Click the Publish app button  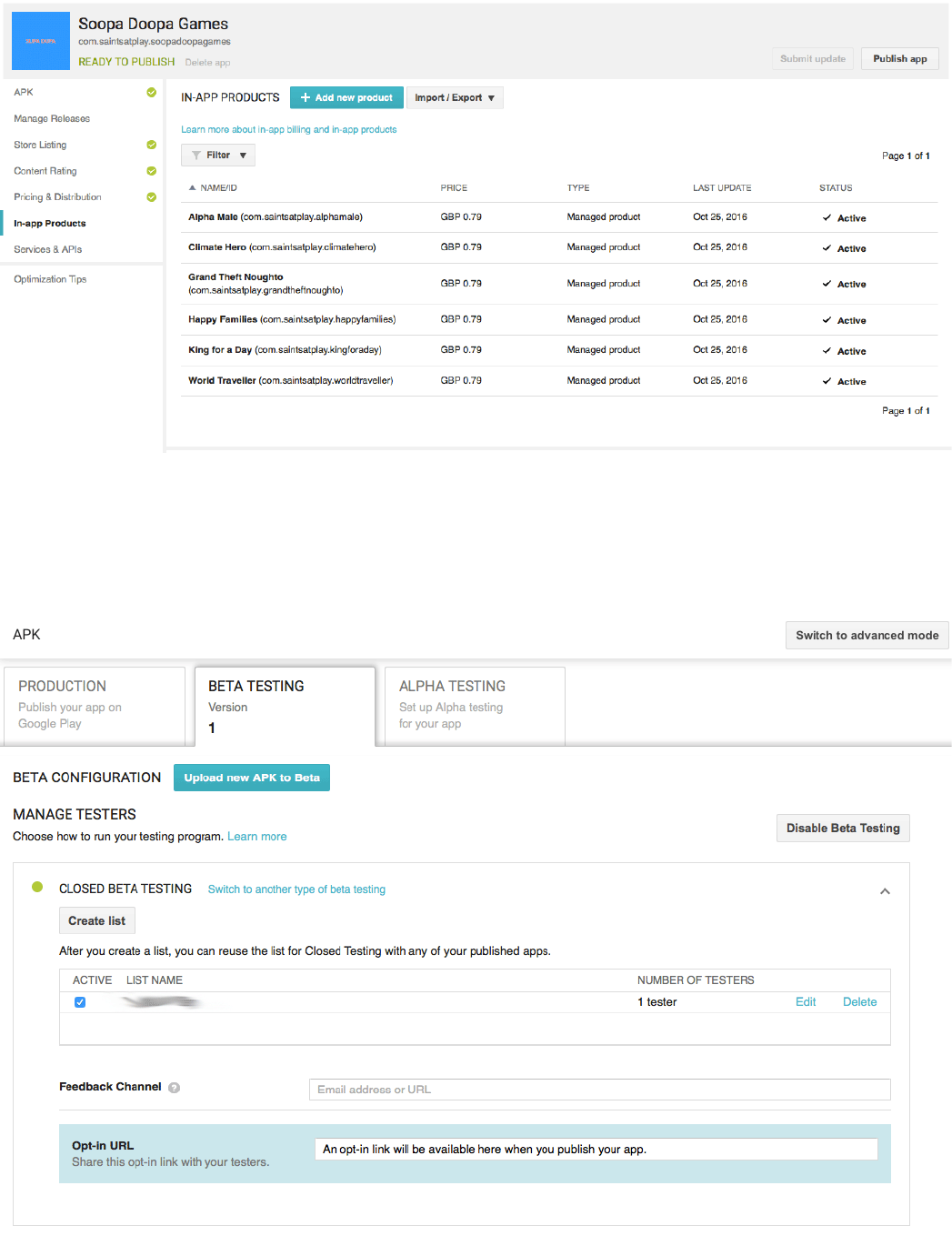900,59
